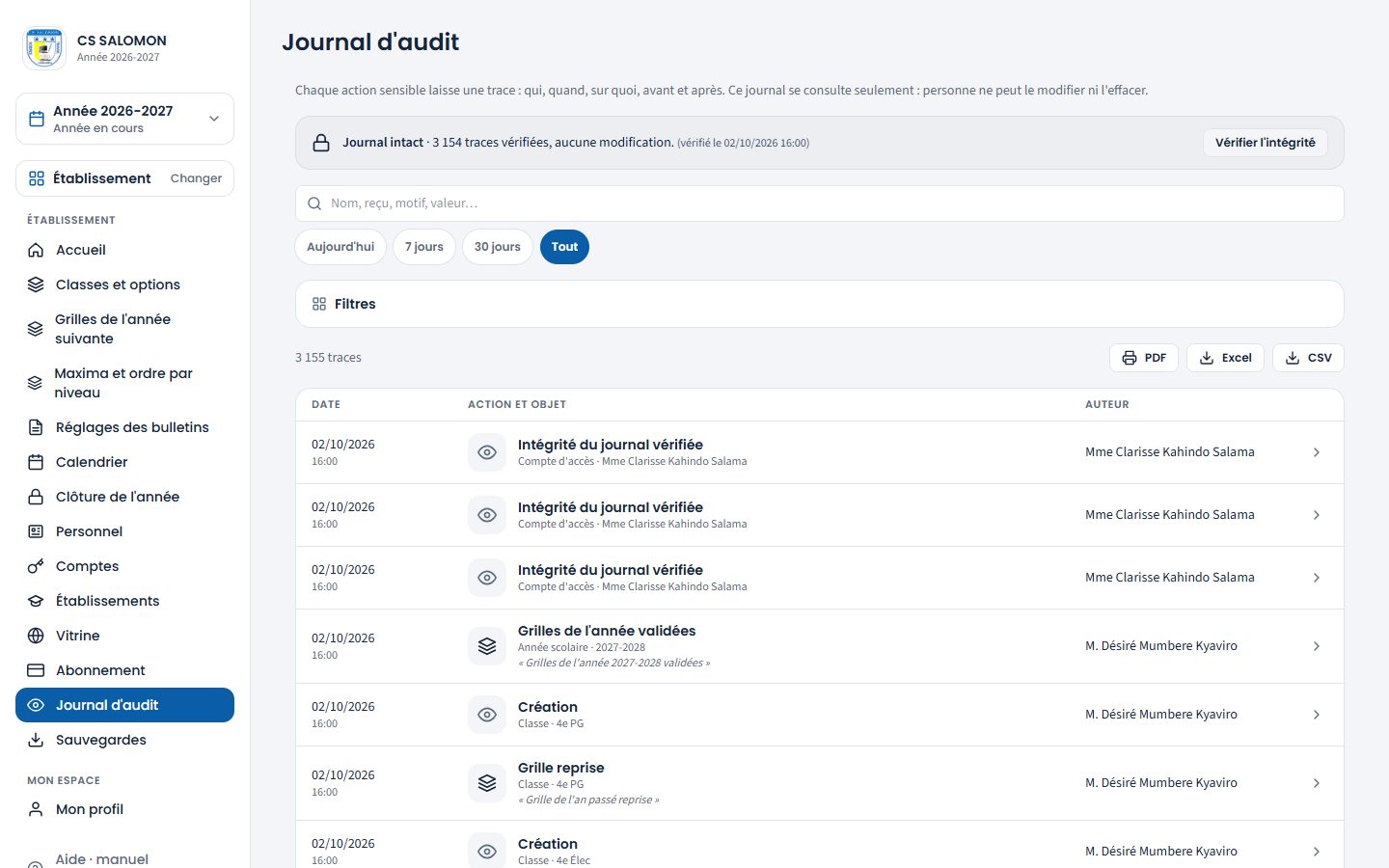Click graduation cap icon for Établissements
The height and width of the screenshot is (868, 1389).
coord(36,601)
